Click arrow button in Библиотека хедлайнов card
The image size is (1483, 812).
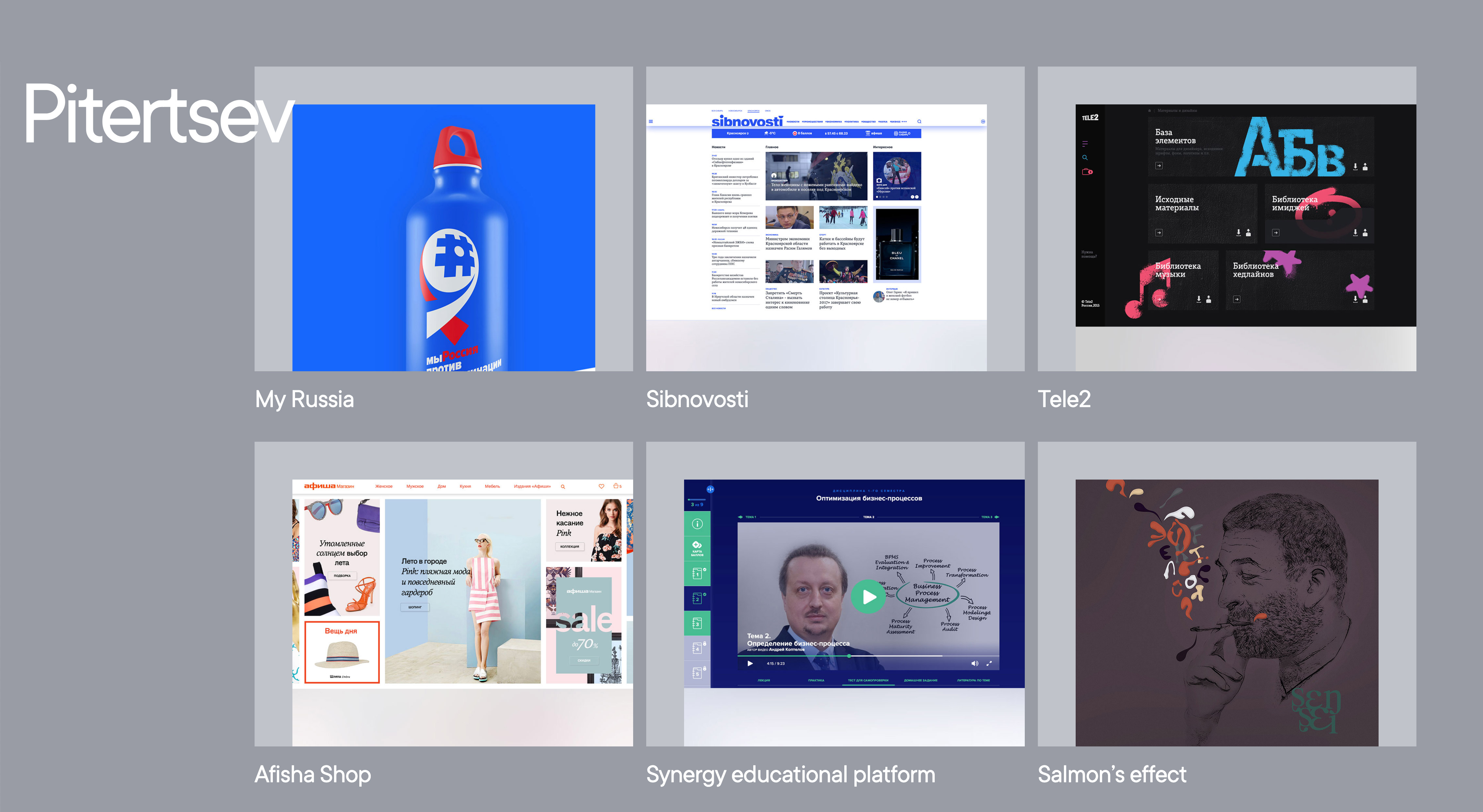1237,299
